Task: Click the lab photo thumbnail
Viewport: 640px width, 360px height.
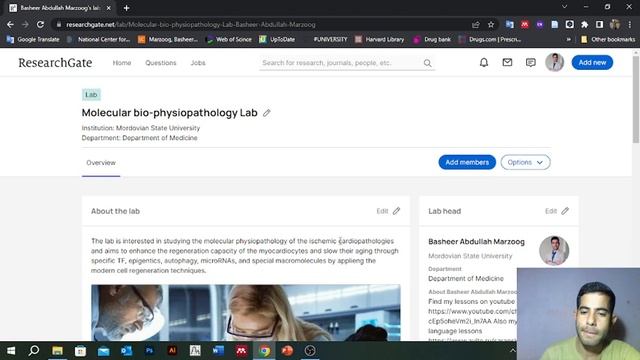Action: [x=246, y=313]
